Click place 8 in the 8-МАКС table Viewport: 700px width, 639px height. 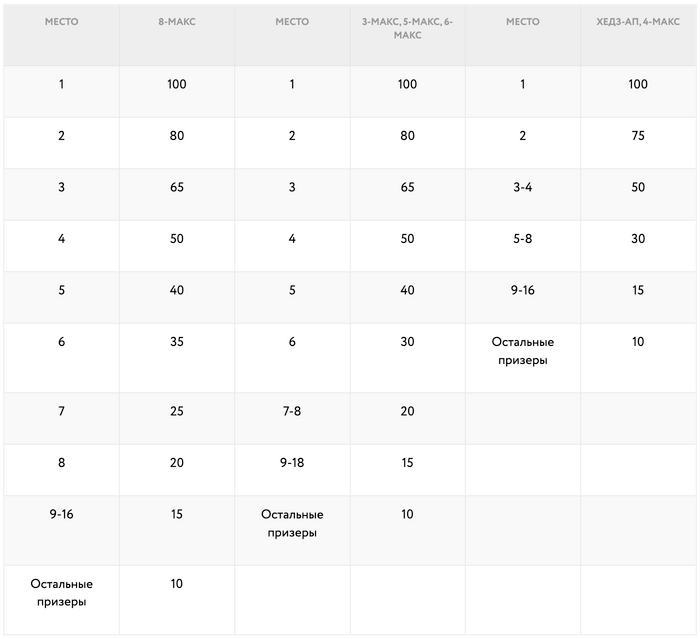point(61,463)
